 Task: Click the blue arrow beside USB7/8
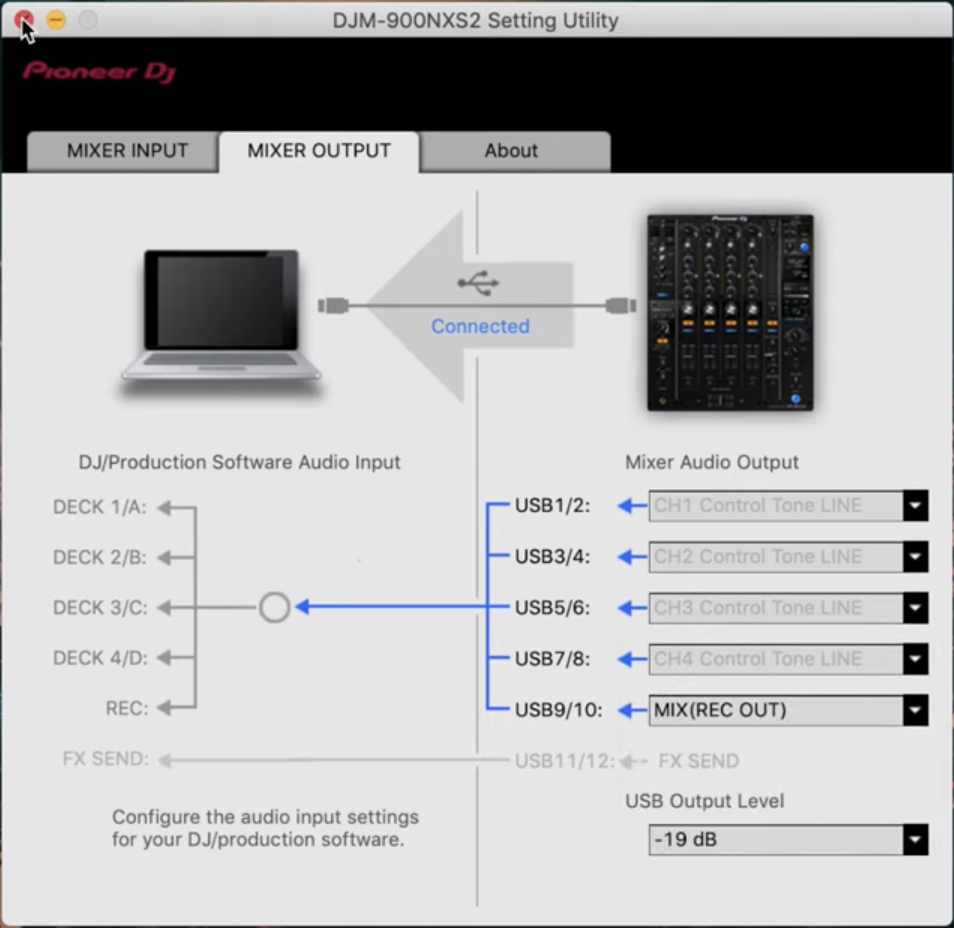632,659
